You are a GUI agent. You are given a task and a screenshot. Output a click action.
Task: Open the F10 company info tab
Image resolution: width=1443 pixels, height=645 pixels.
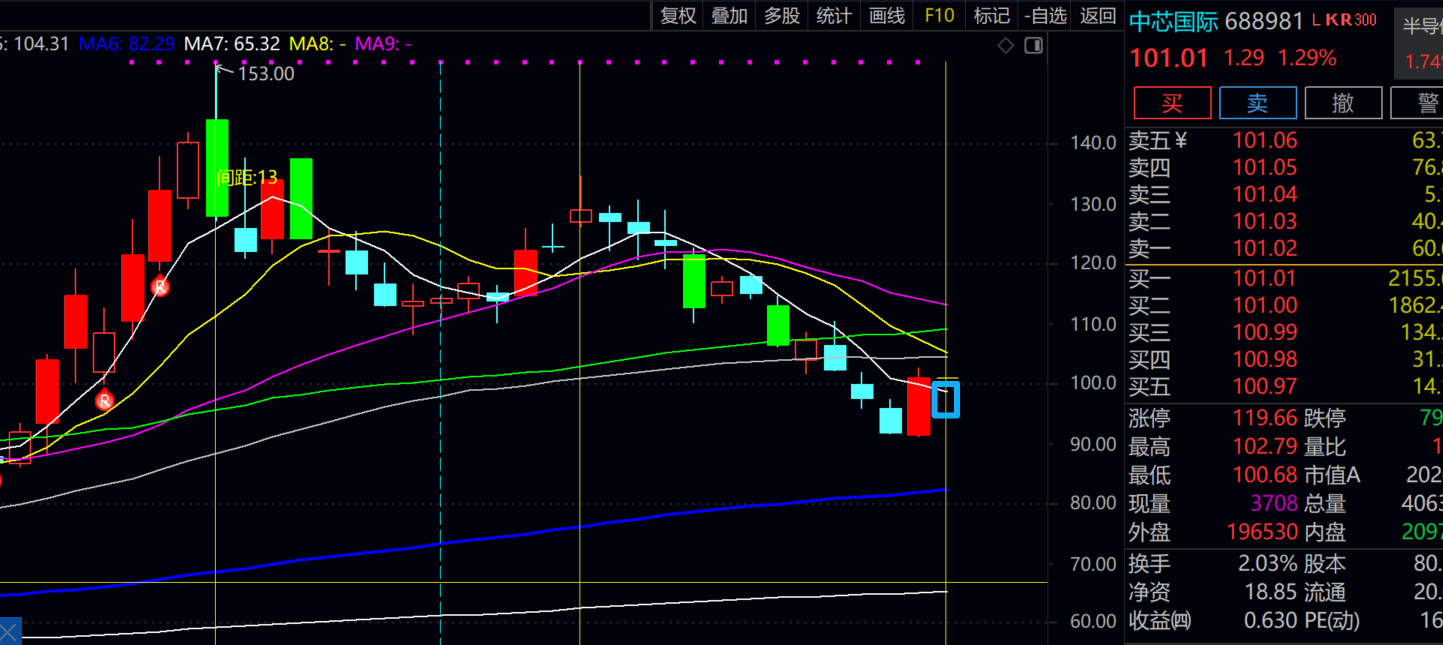click(x=939, y=15)
